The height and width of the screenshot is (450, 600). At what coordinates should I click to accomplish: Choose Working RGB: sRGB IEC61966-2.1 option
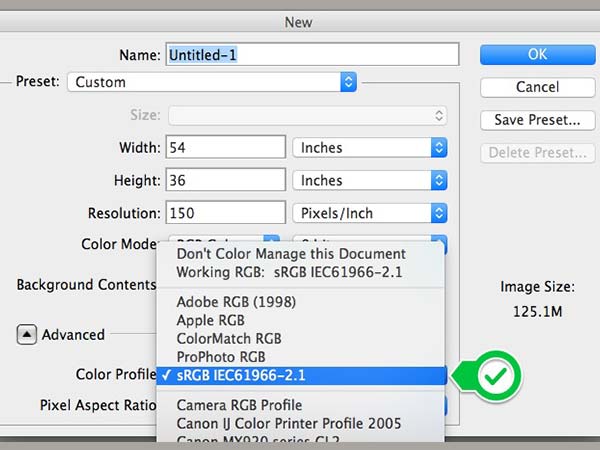pyautogui.click(x=290, y=271)
